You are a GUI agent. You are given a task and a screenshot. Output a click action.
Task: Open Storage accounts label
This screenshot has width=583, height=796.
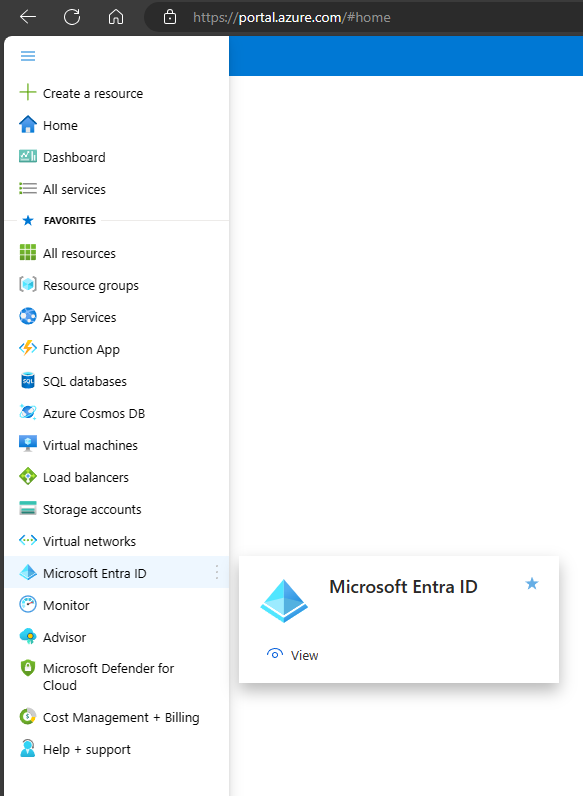pyautogui.click(x=92, y=509)
